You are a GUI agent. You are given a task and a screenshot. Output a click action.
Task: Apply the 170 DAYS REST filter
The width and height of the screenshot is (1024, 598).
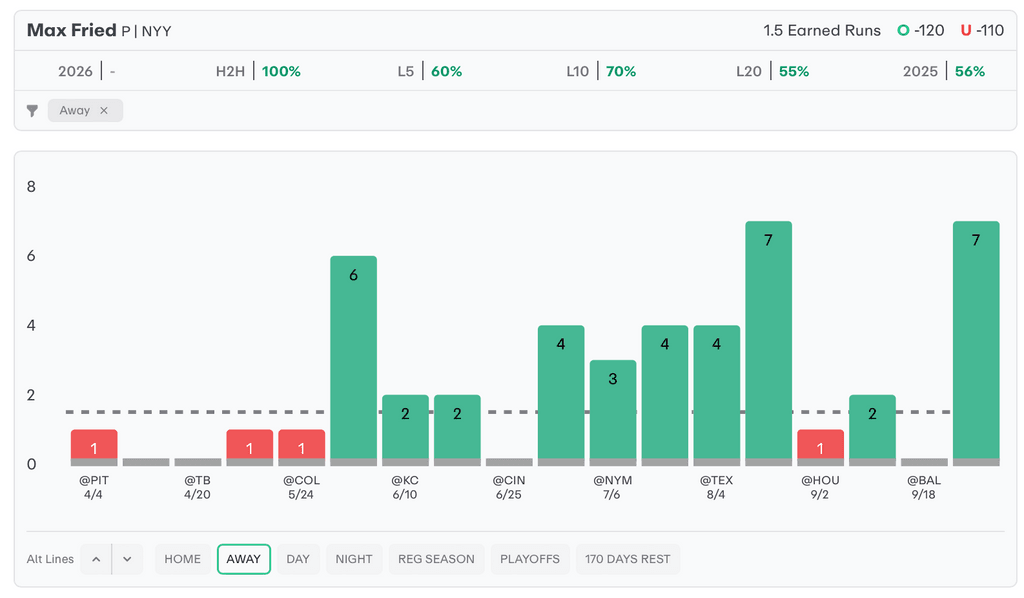[x=627, y=559]
